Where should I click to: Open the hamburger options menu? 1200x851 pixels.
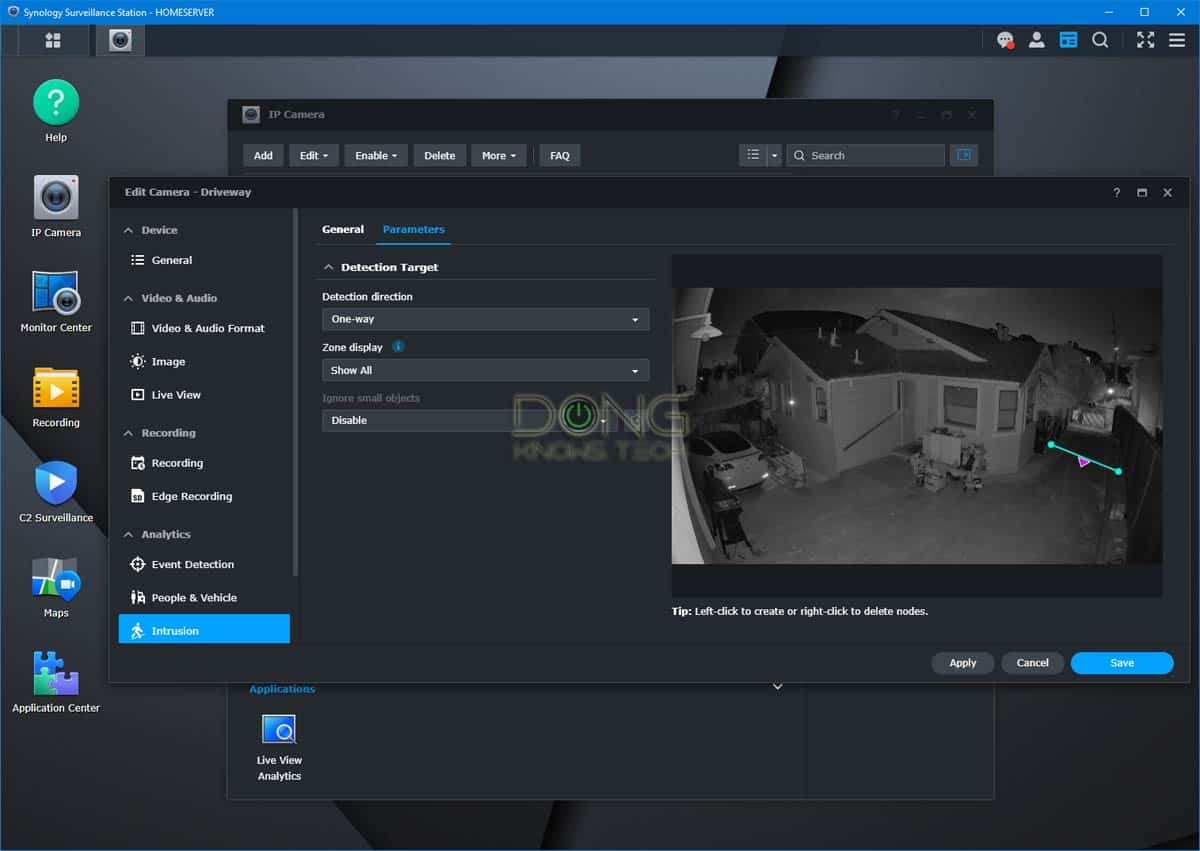(1177, 40)
